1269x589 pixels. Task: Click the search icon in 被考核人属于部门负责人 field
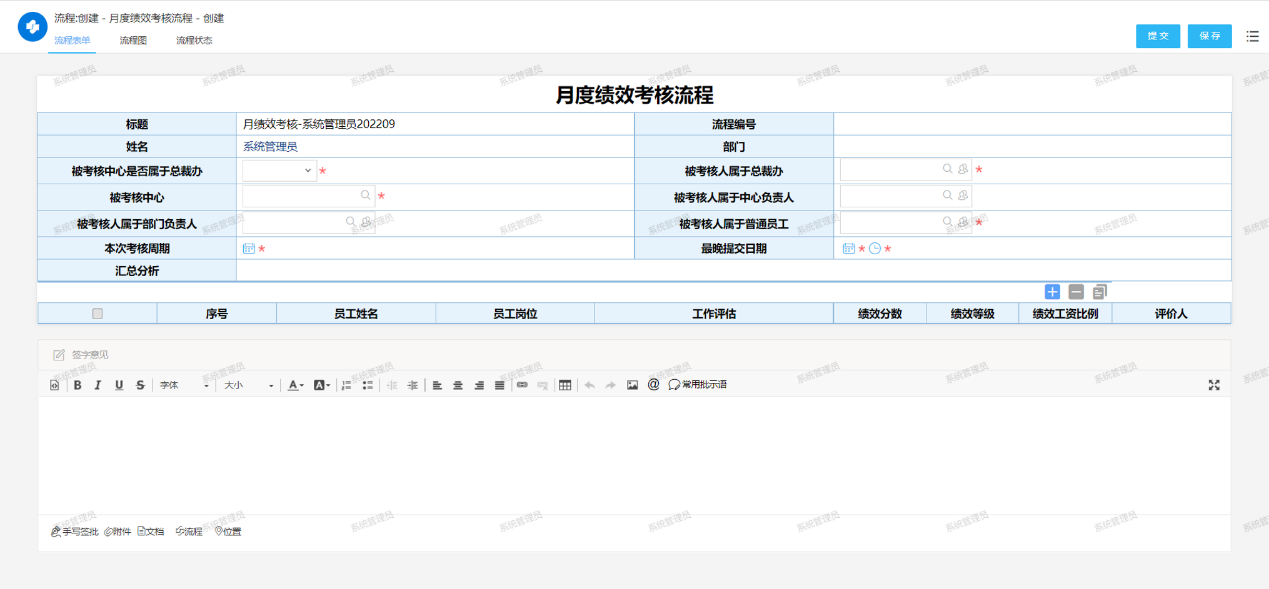[x=351, y=222]
